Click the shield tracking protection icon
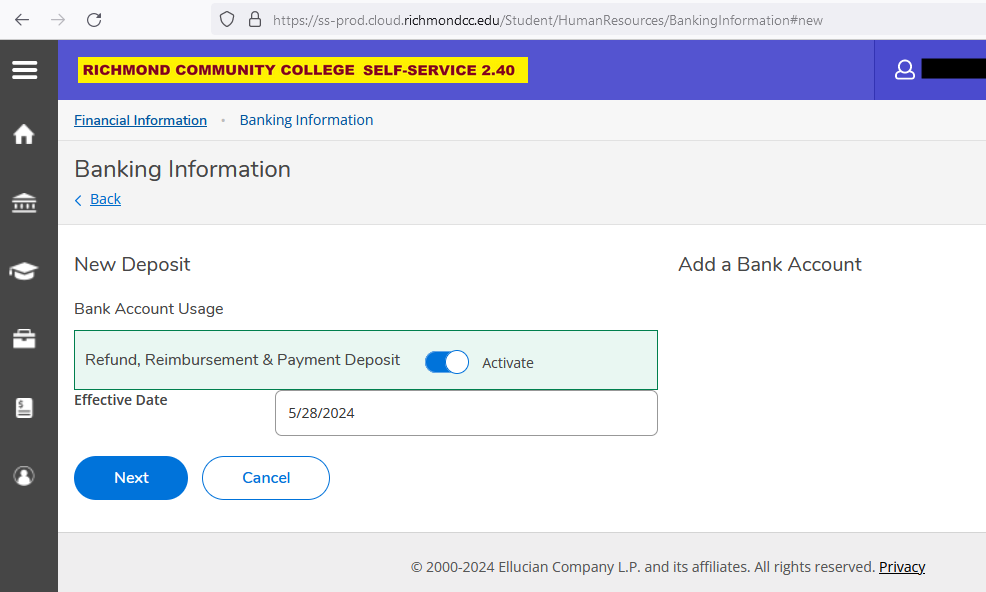Screen dimensions: 986x592 tap(227, 20)
